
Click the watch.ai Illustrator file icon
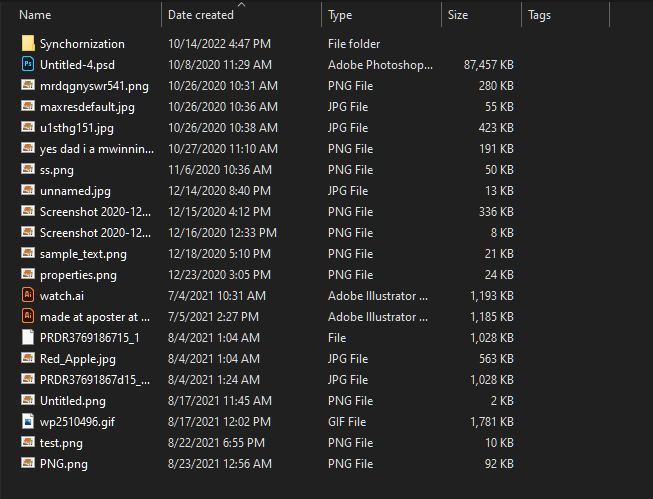(27, 296)
